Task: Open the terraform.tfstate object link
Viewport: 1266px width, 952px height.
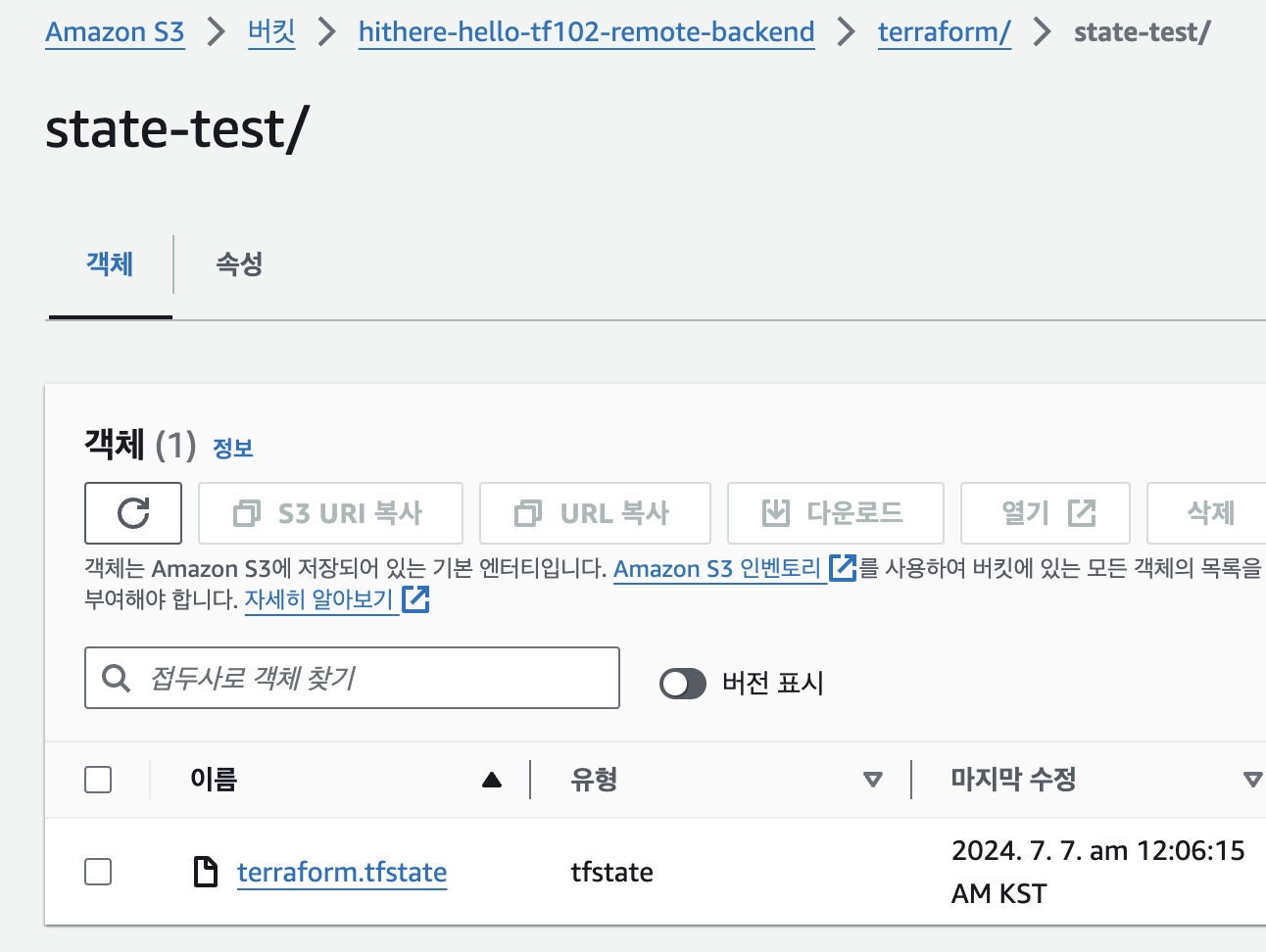Action: 342,872
